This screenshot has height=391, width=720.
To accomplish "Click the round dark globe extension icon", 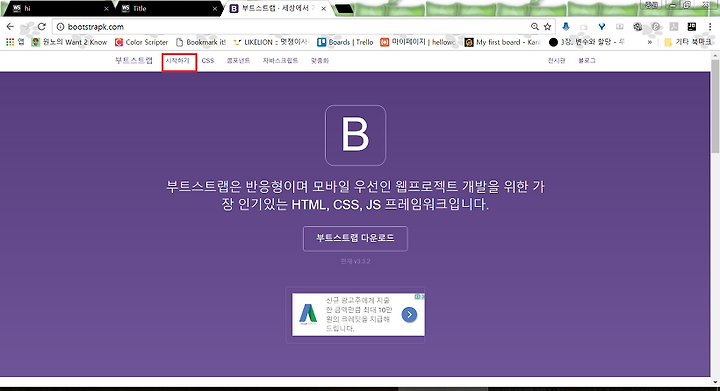I will click(637, 27).
